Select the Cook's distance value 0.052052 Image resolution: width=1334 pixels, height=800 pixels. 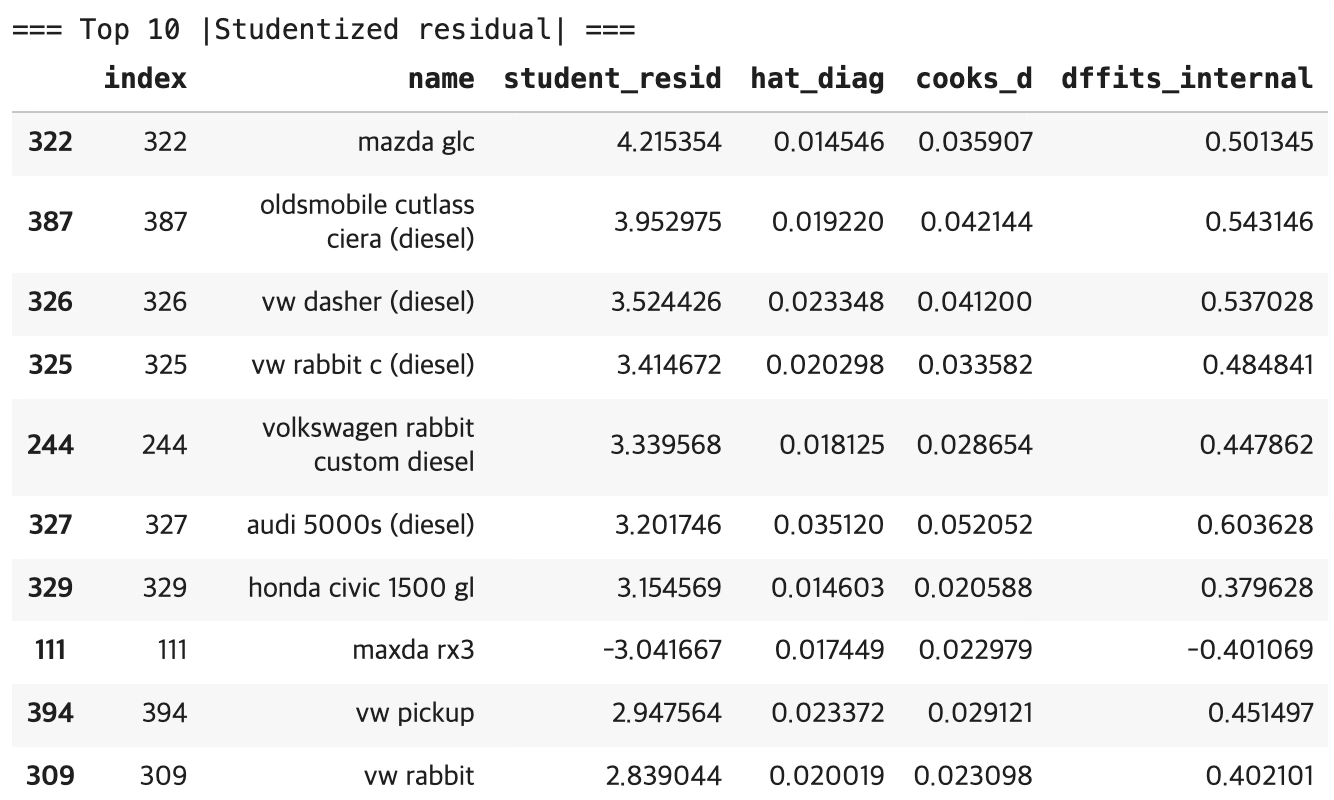point(975,524)
